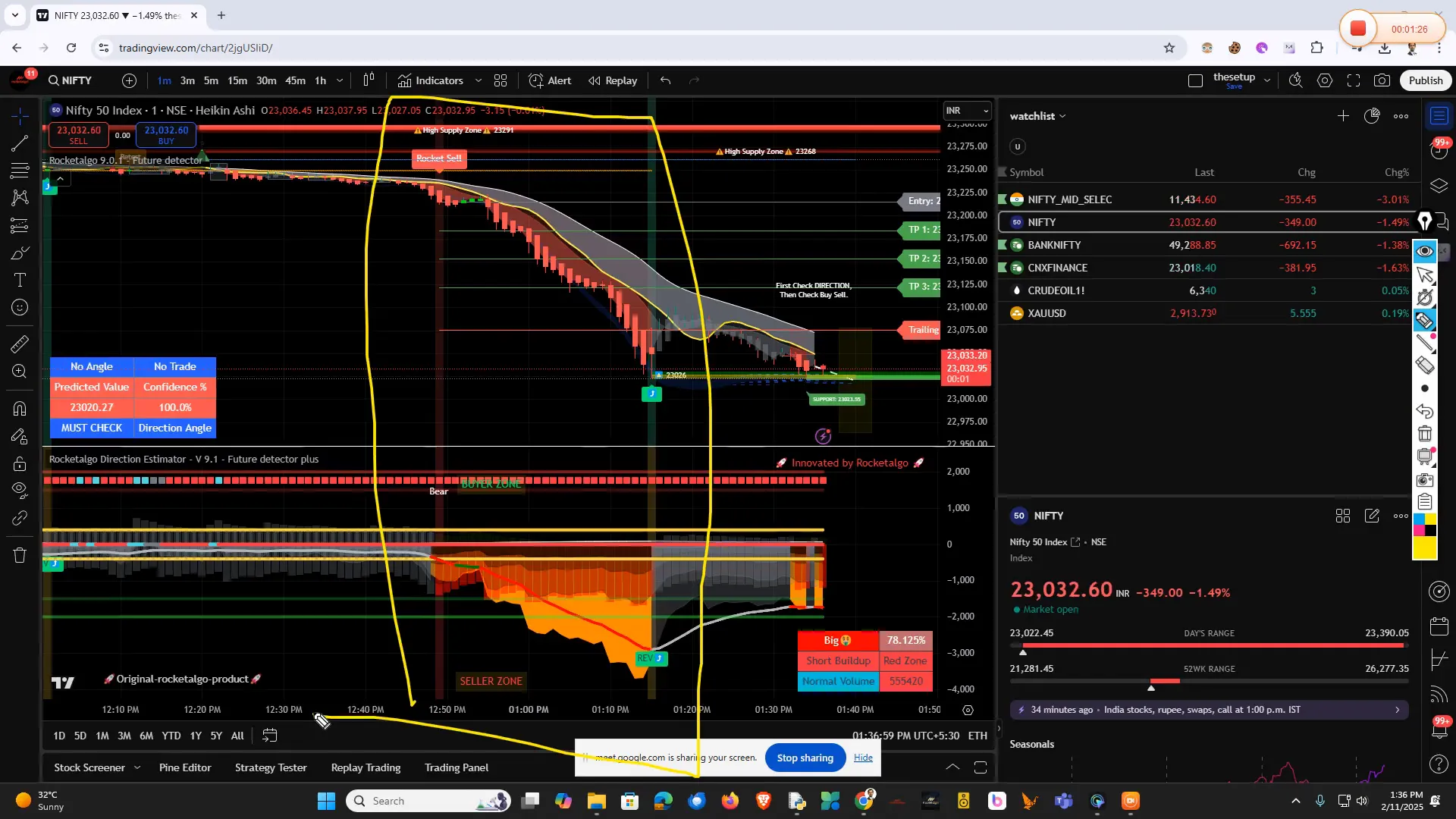Open the timeframe dropdown chevron
Viewport: 1456px width, 819px height.
[x=340, y=80]
